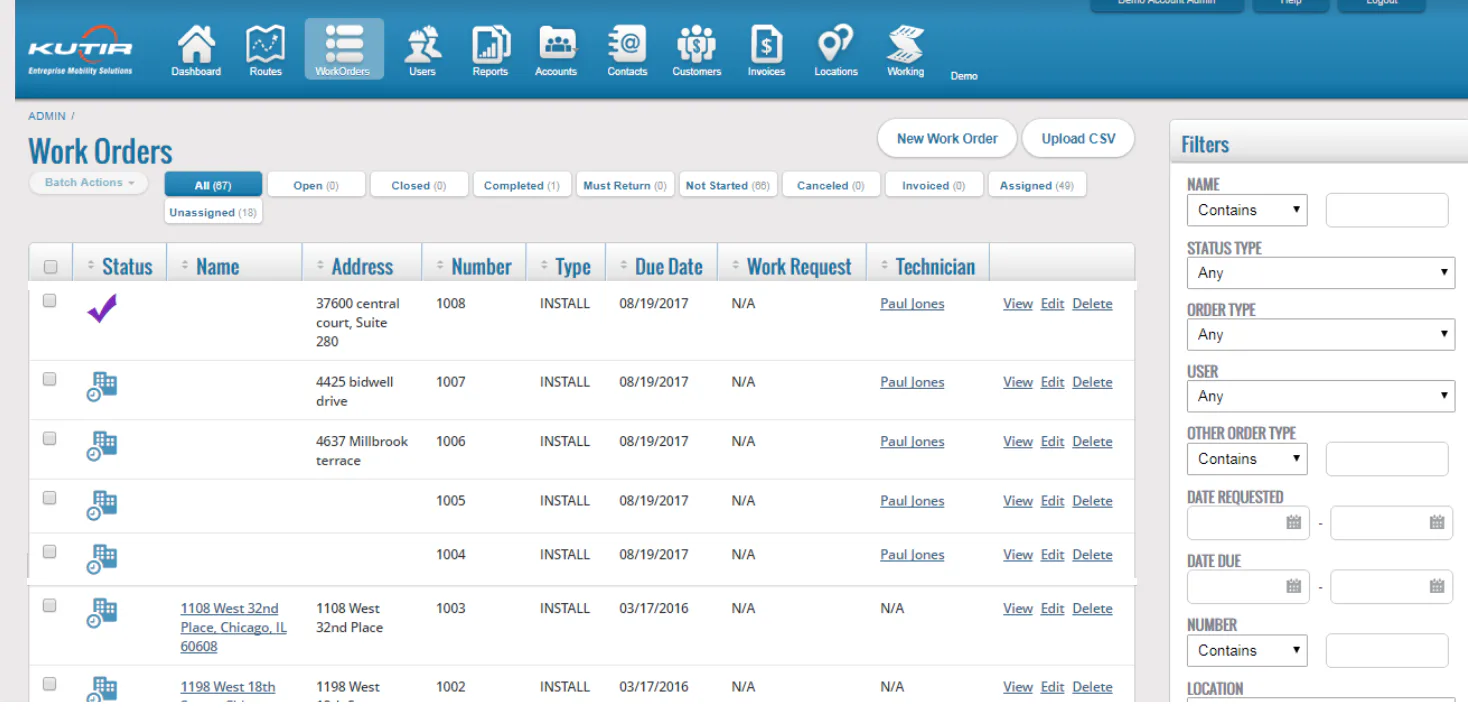1468x710 pixels.
Task: Open the 1108 West 32nd Place name link
Action: click(233, 627)
